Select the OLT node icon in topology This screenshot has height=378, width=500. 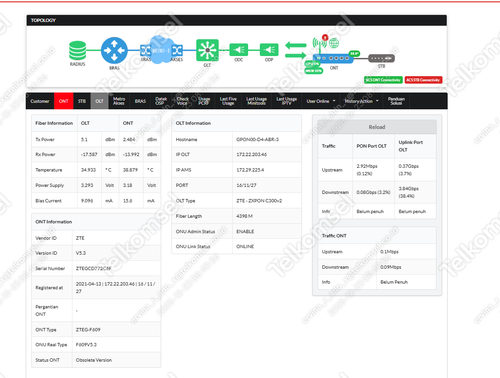pyautogui.click(x=207, y=50)
